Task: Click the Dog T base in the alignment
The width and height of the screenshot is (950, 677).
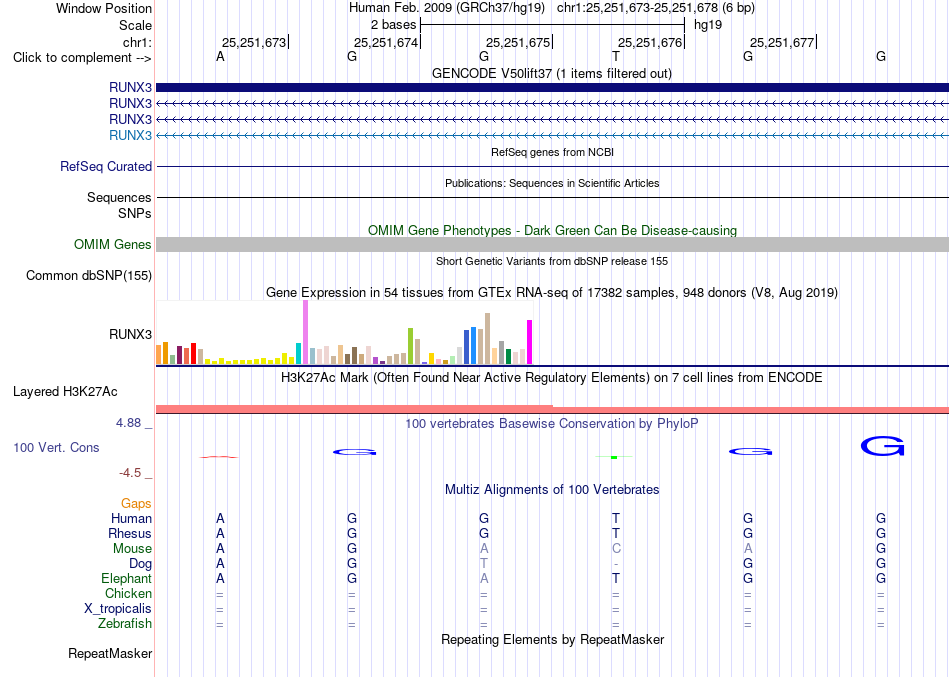Action: tap(483, 564)
